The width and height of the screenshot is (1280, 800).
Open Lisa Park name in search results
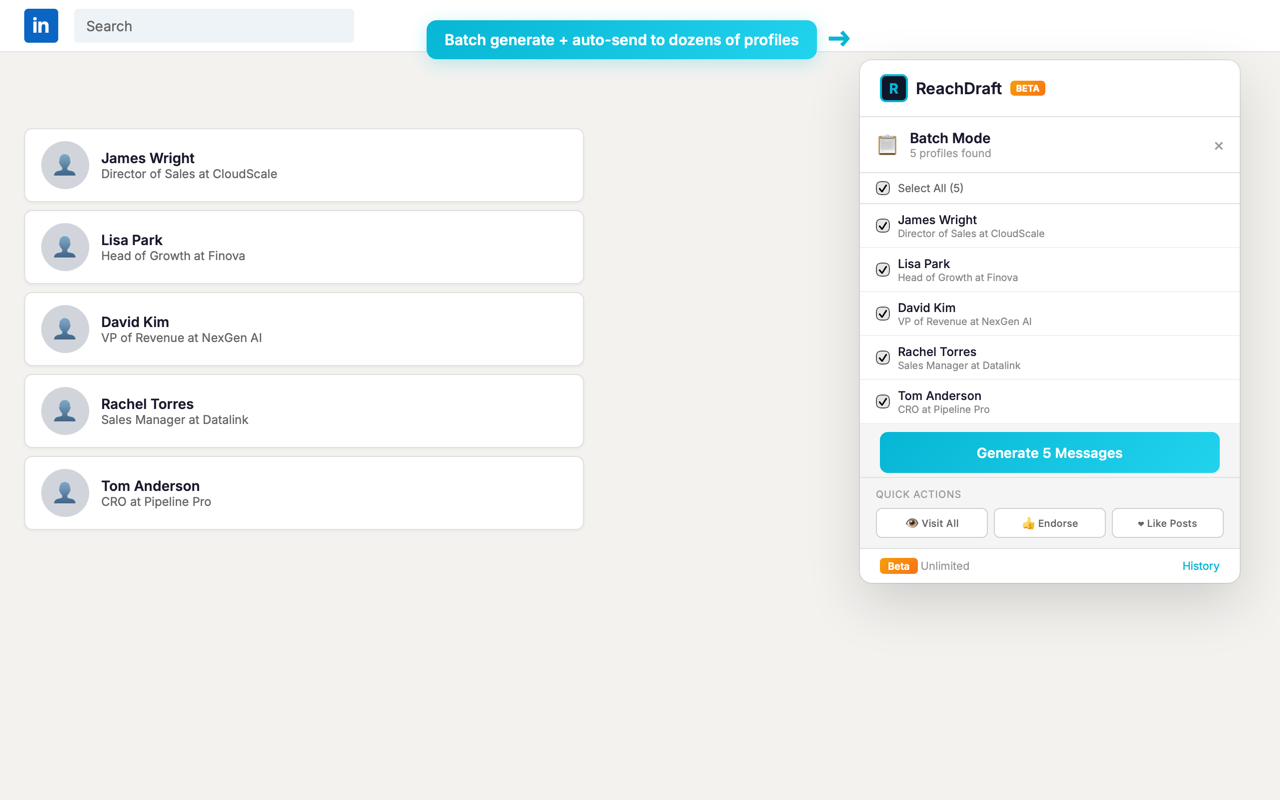coord(132,240)
